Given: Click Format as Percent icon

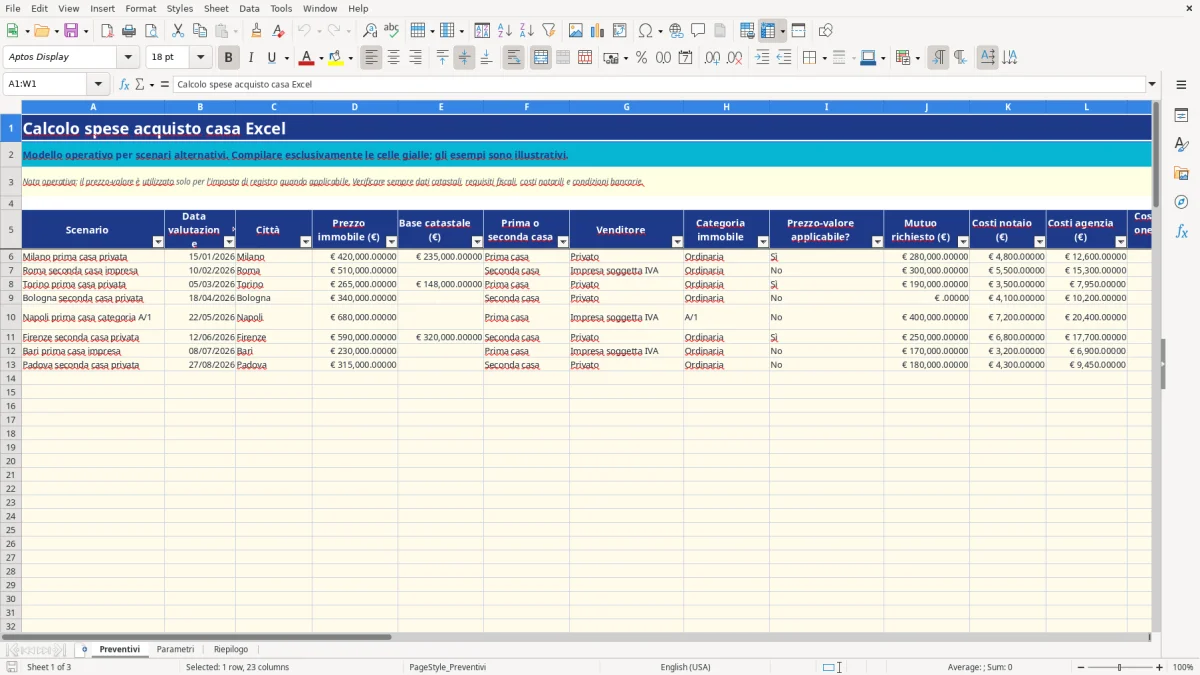Looking at the screenshot, I should coord(641,58).
